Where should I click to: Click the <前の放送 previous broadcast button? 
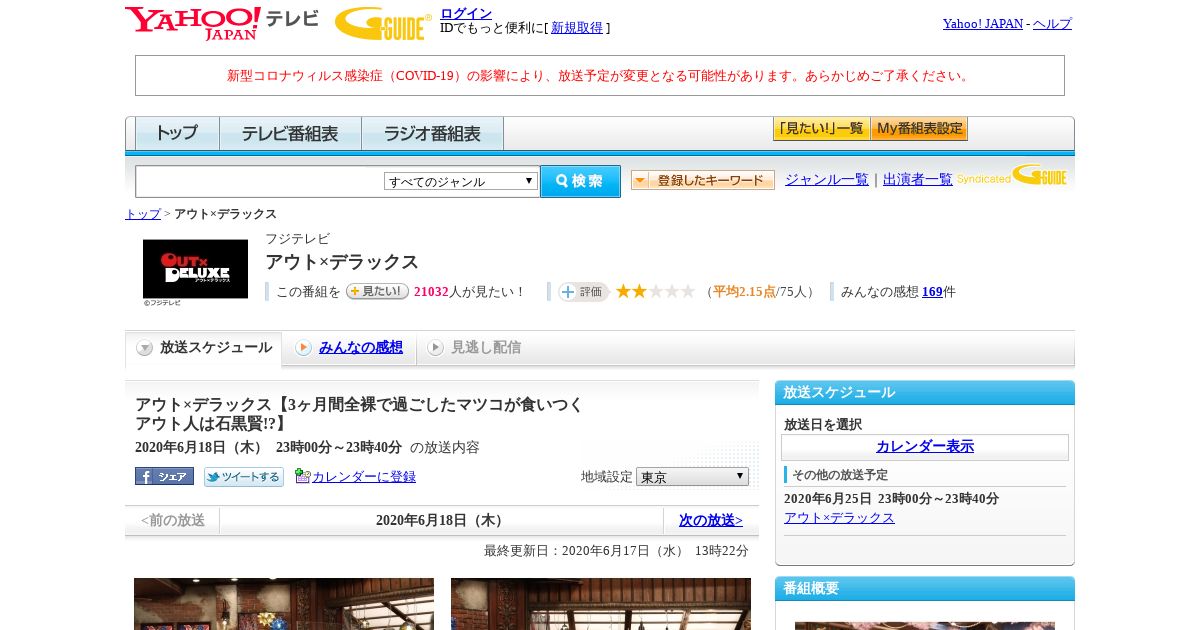tap(173, 520)
